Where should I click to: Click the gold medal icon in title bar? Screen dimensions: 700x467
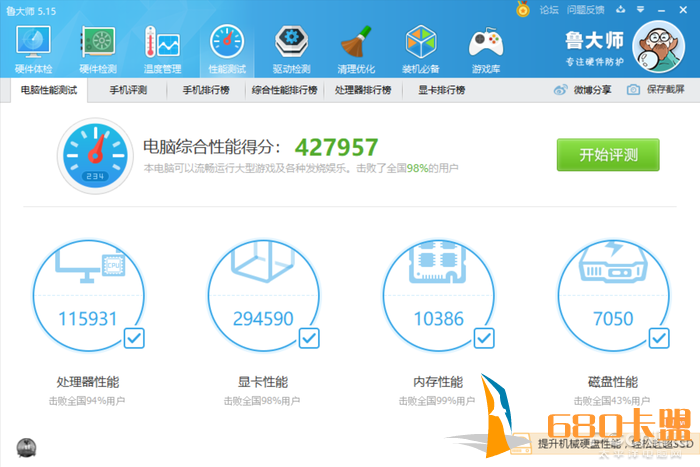[523, 9]
